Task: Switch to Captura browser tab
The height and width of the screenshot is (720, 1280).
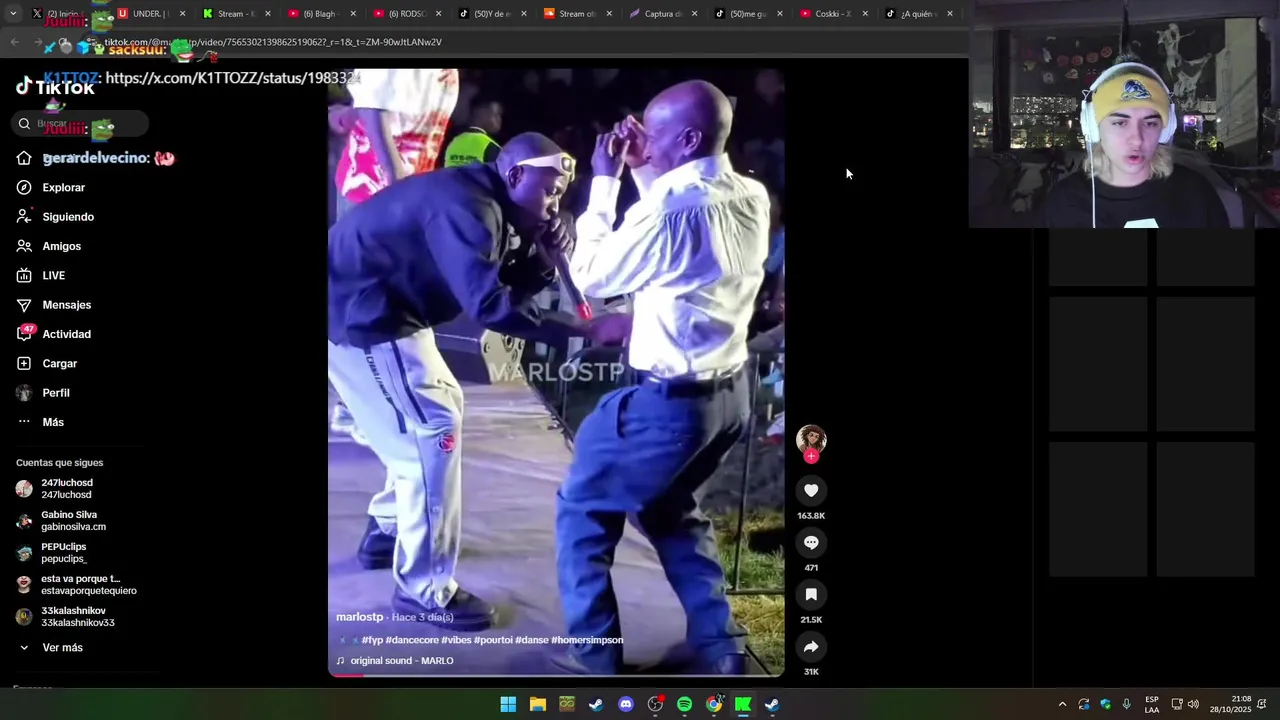Action: (x=662, y=14)
